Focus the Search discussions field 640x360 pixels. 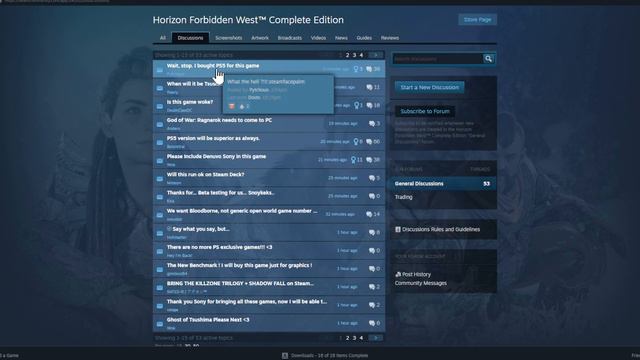point(438,59)
